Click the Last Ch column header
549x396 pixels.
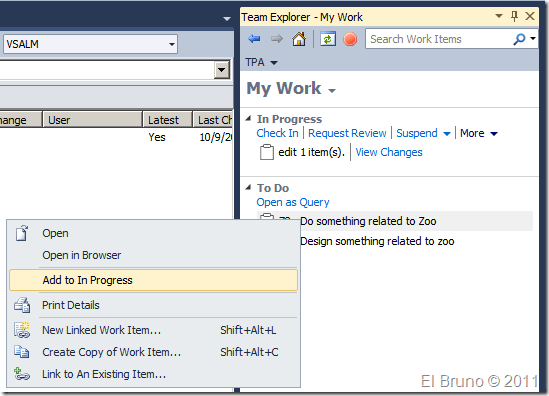click(213, 120)
